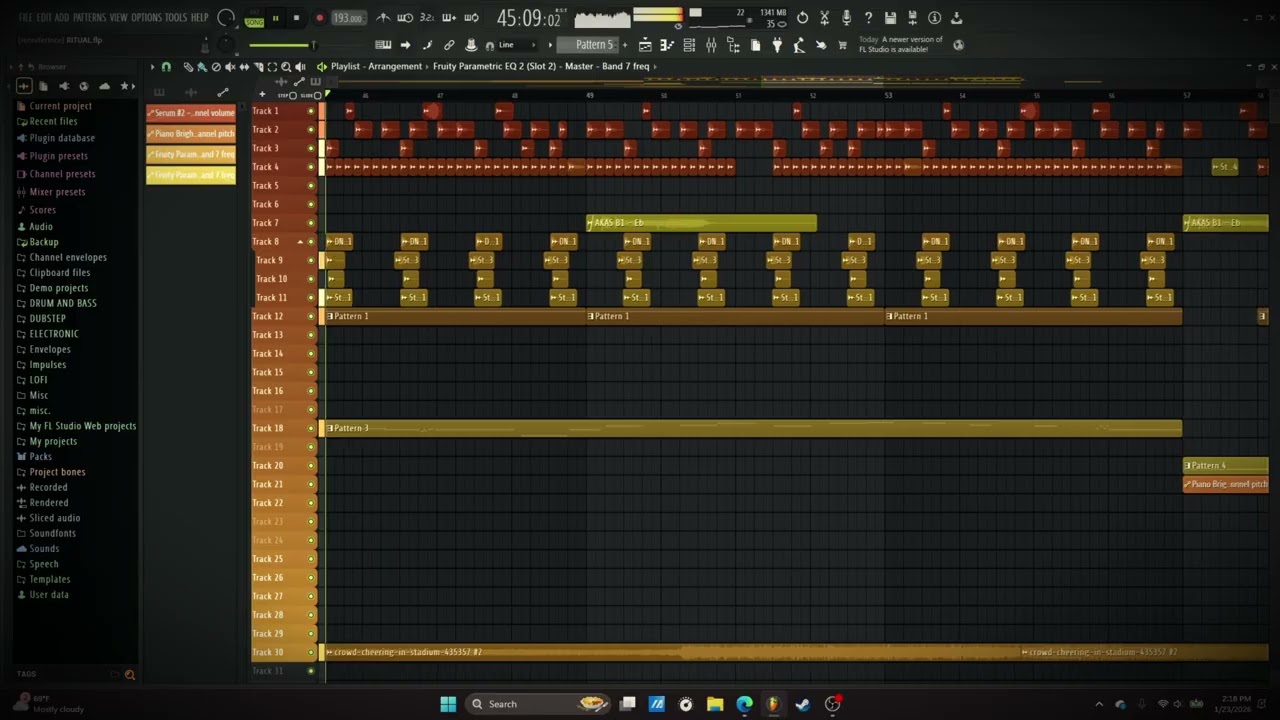Click the taskbar Search box

[539, 704]
